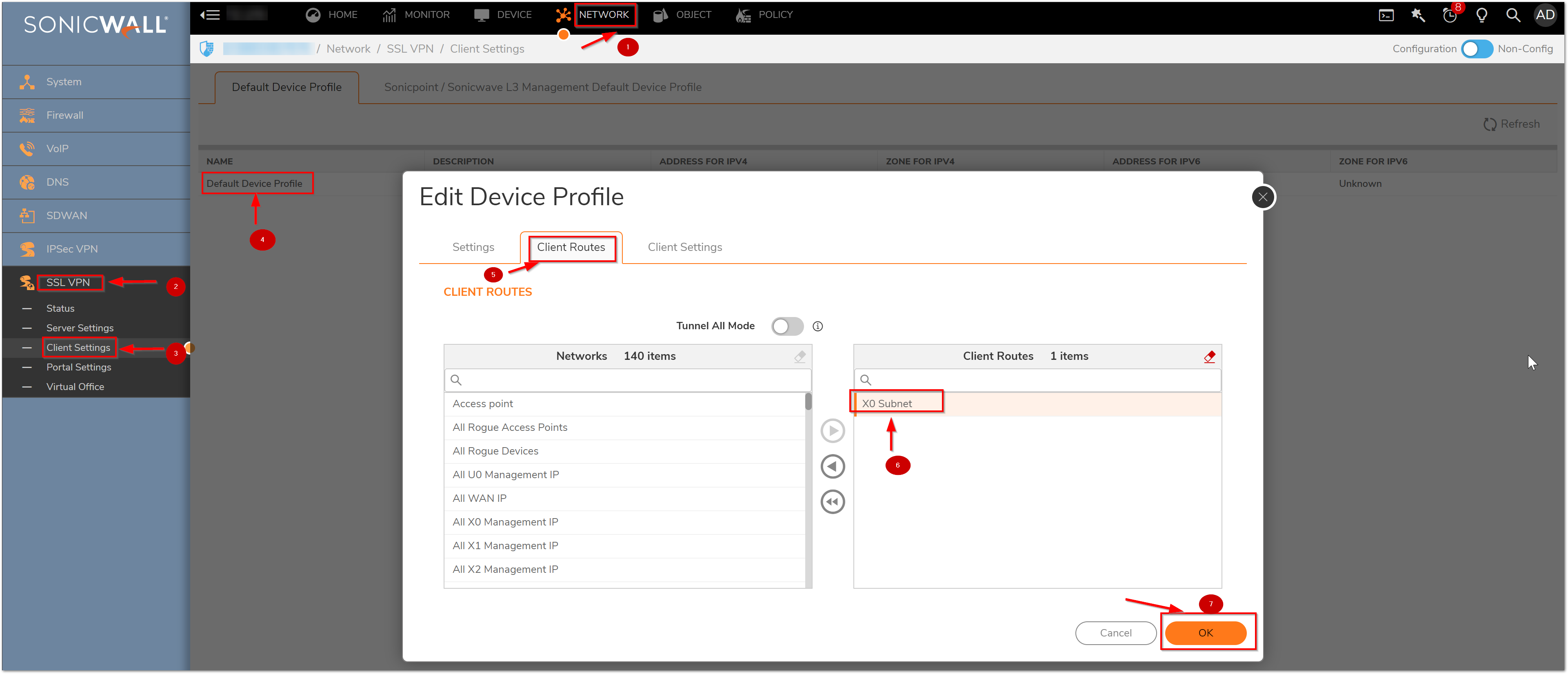Expand the Firewall sidebar section
Screen dimensions: 1568x674
click(x=64, y=115)
